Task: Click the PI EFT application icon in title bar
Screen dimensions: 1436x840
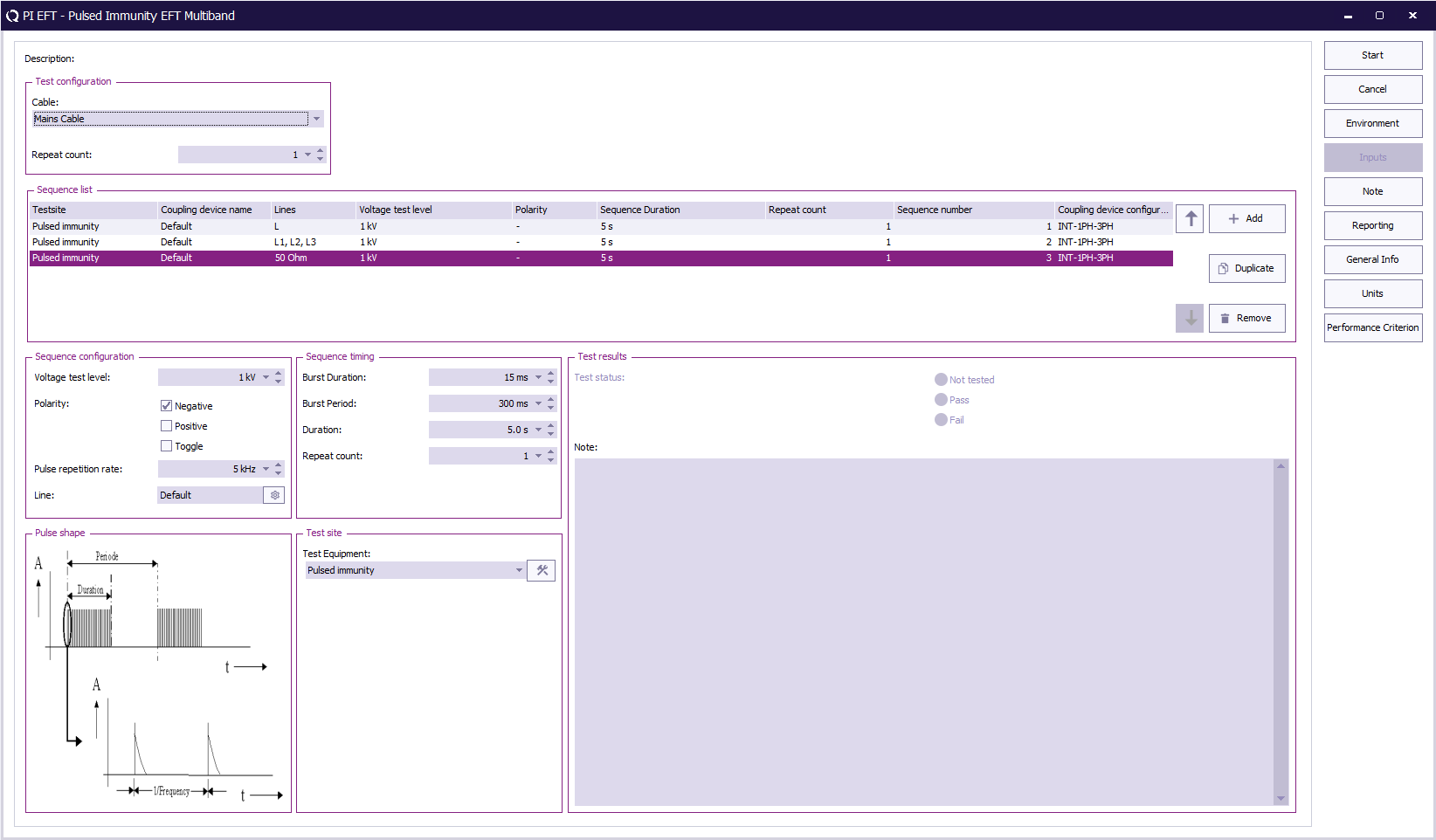Action: tap(12, 16)
